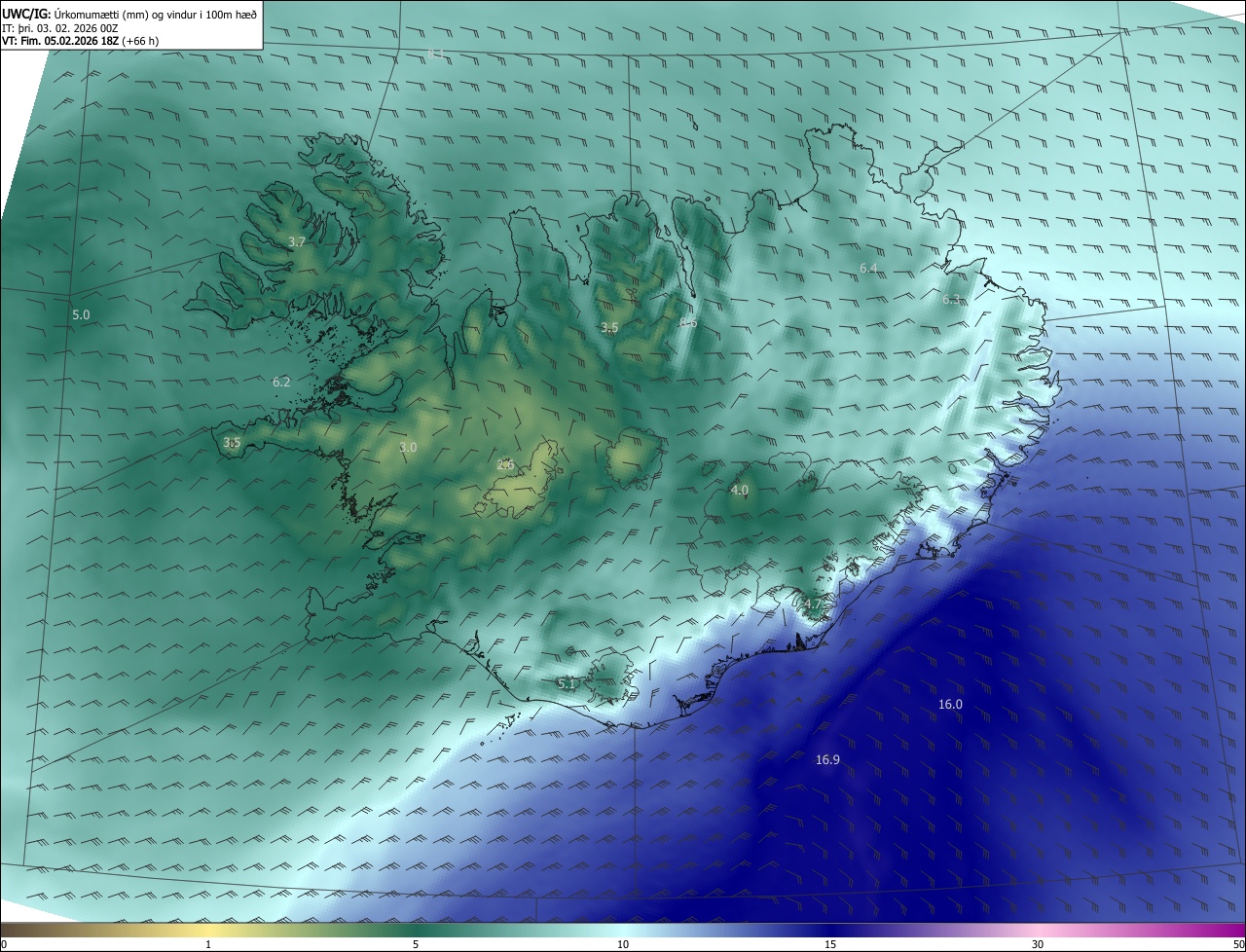The height and width of the screenshot is (952, 1246).
Task: Click the 3.5 value below the 6.2 reading
Action: (x=232, y=442)
